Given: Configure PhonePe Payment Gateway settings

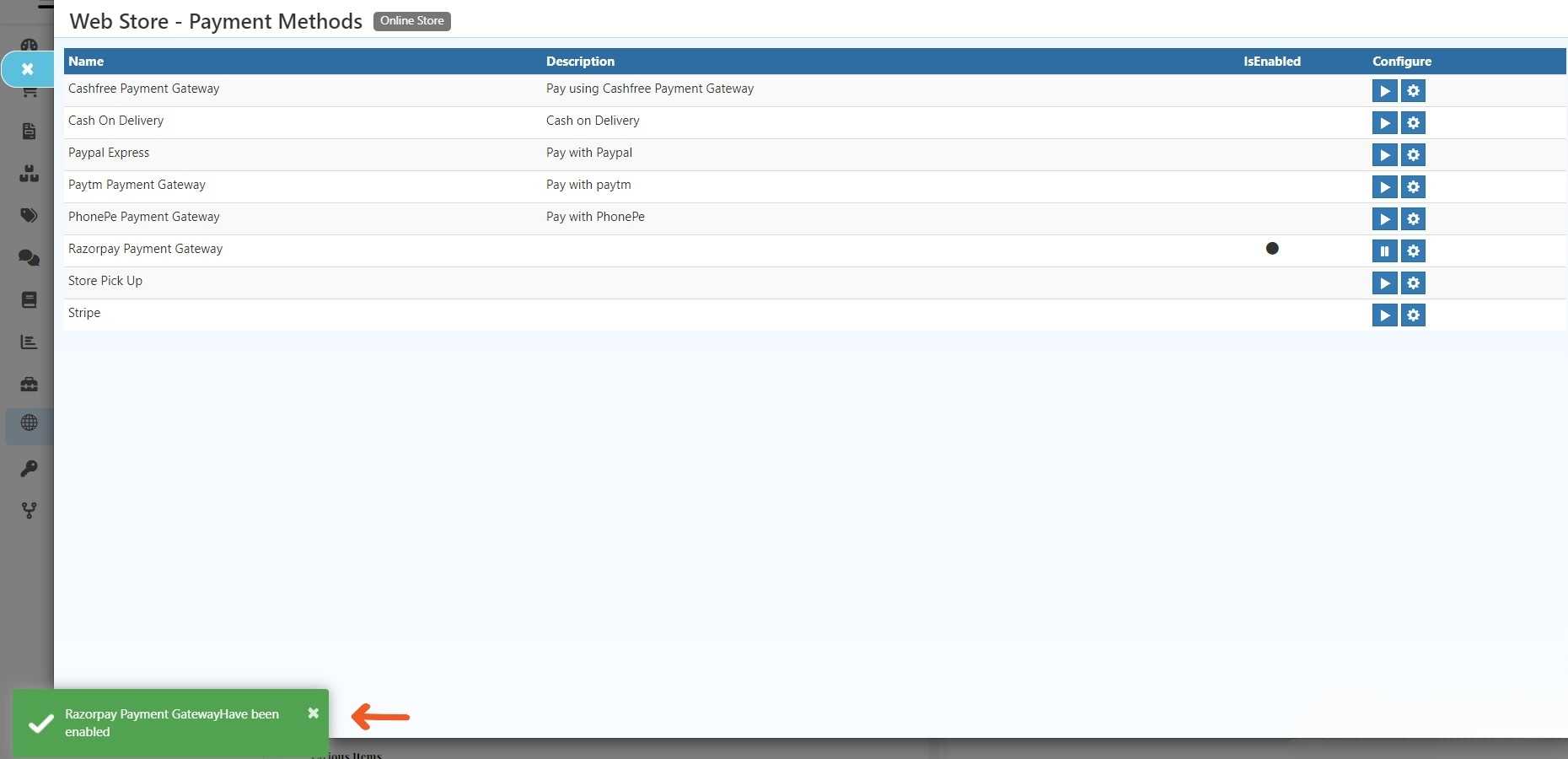Looking at the screenshot, I should coord(1413,219).
